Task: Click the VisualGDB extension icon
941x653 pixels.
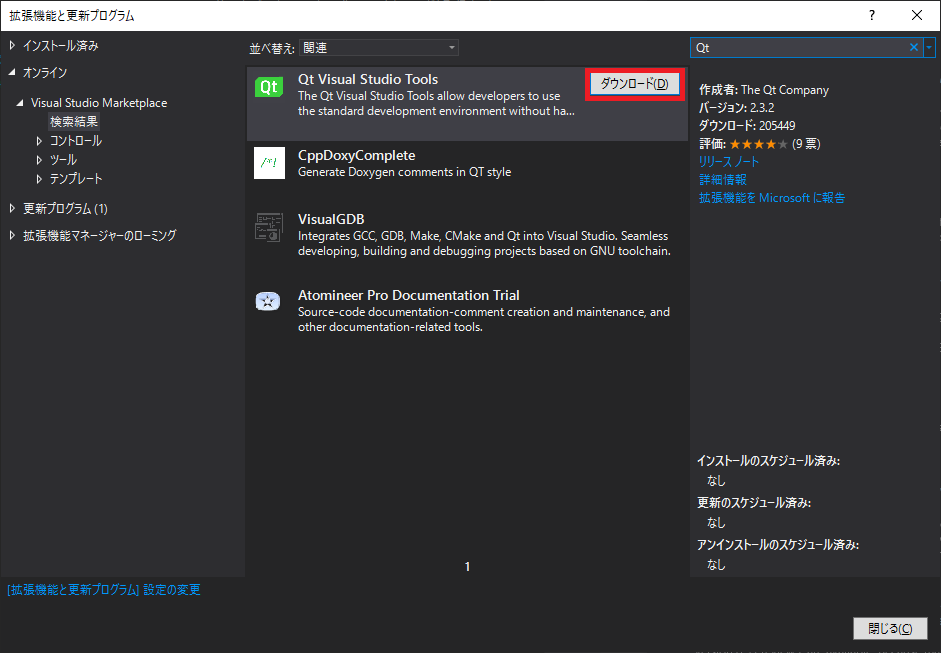Action: (269, 227)
